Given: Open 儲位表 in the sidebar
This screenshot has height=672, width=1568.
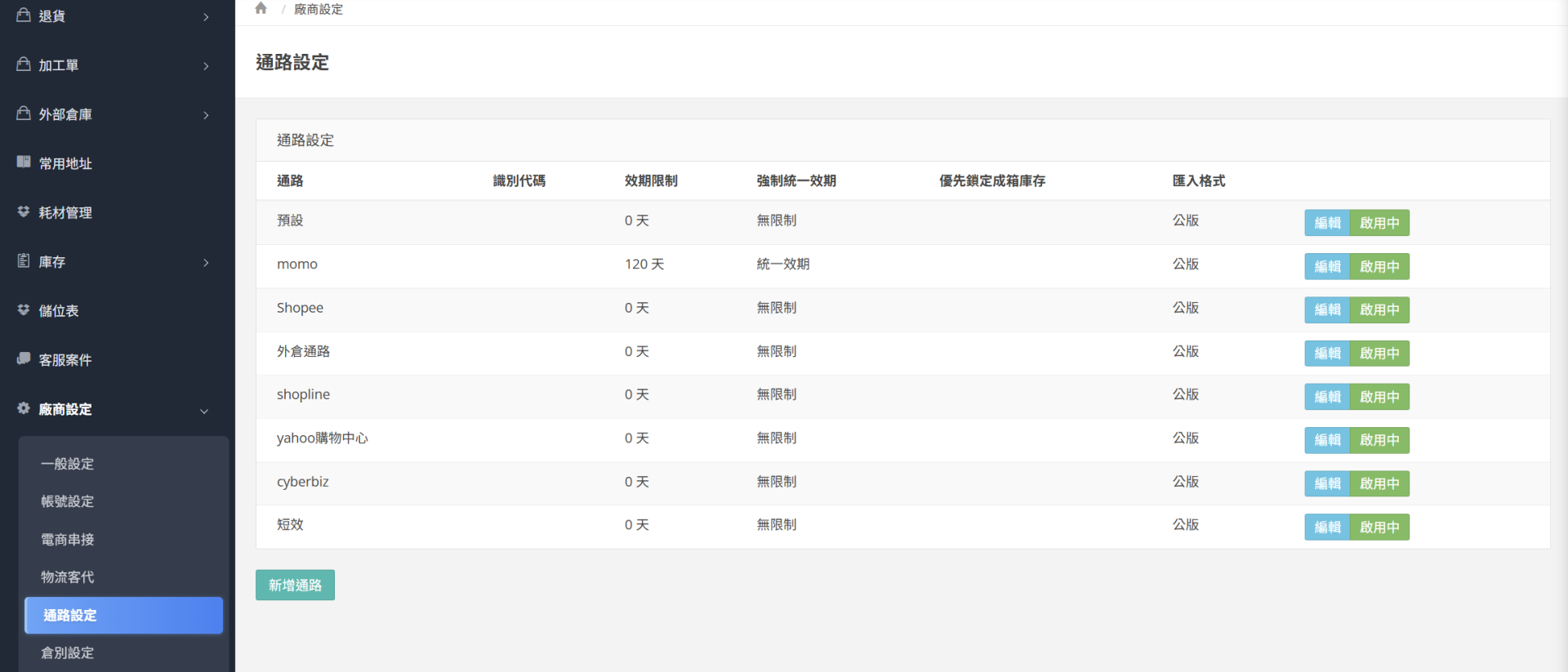Looking at the screenshot, I should (x=59, y=311).
